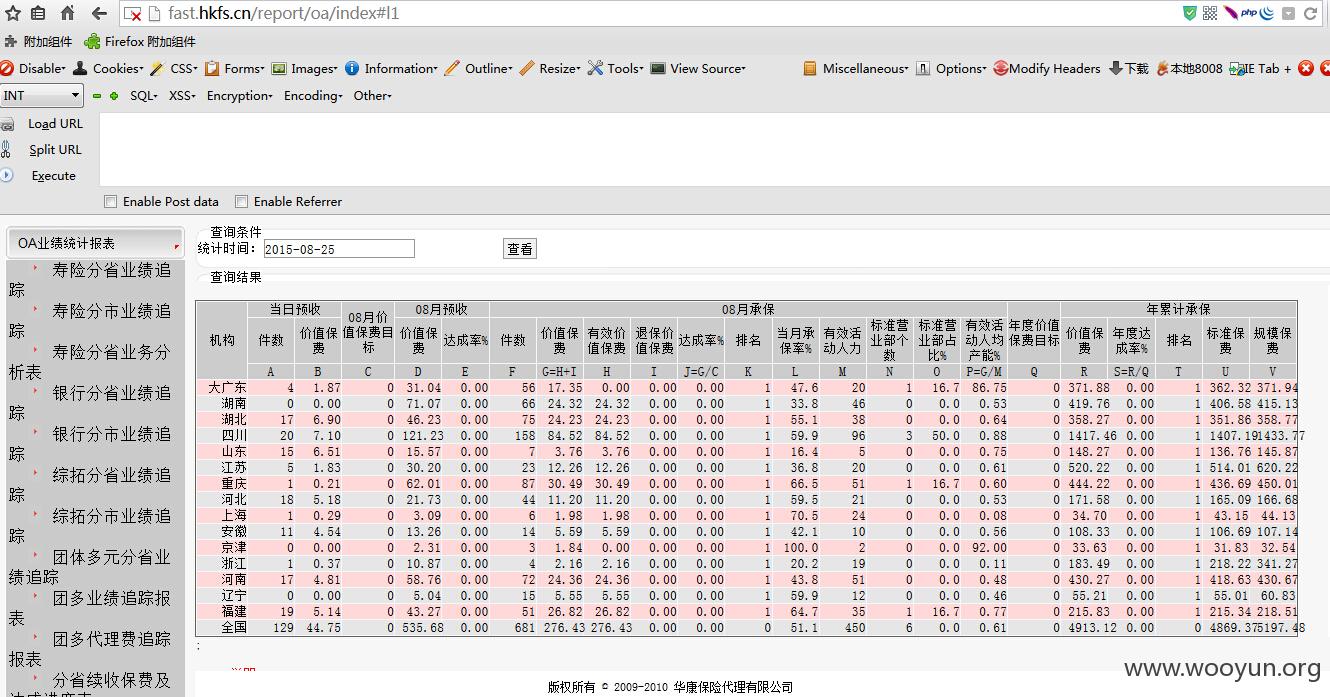Viewport: 1330px width, 697px height.
Task: Click the first red X error icon
Action: pos(1306,68)
